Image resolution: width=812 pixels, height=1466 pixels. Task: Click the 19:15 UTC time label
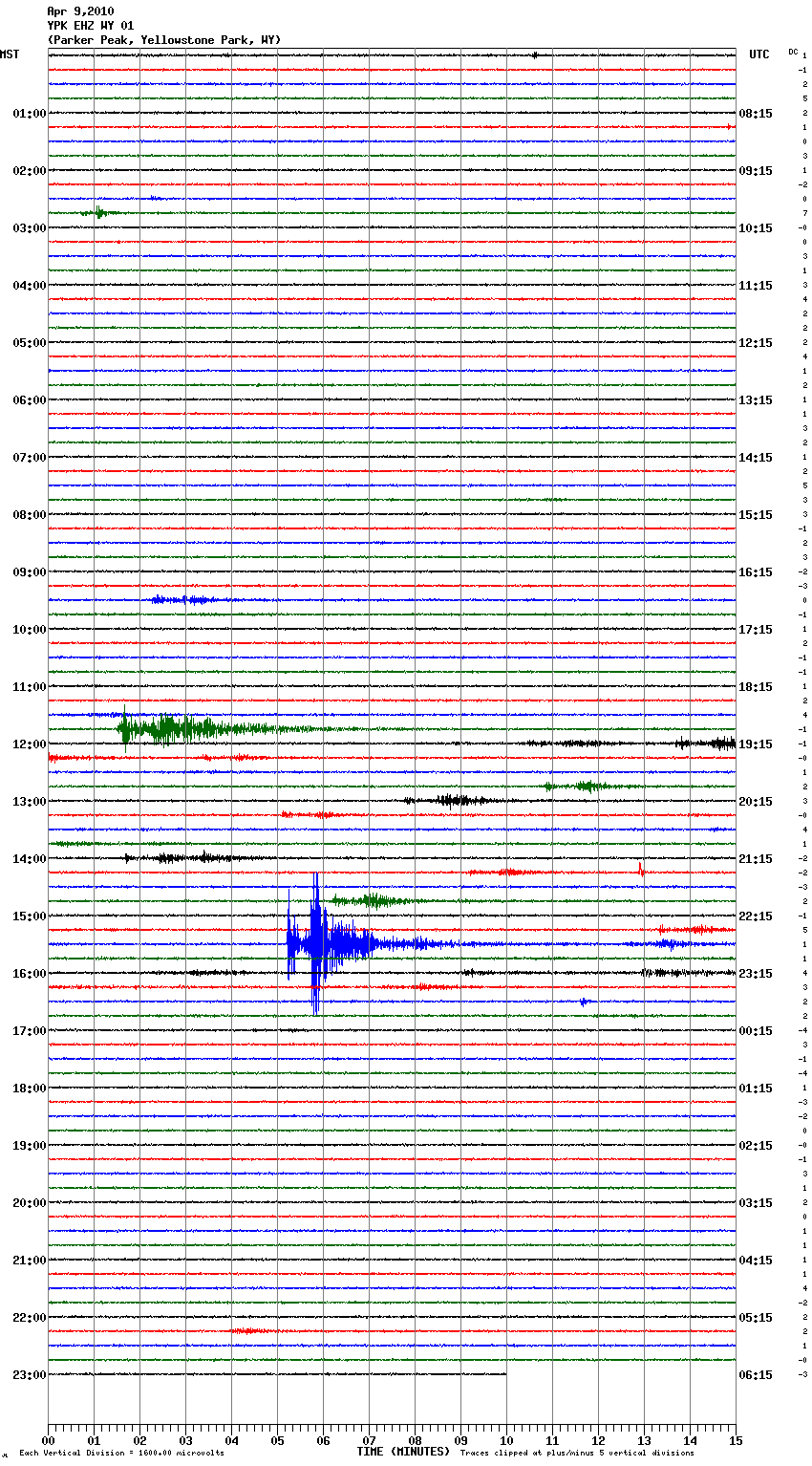(756, 744)
